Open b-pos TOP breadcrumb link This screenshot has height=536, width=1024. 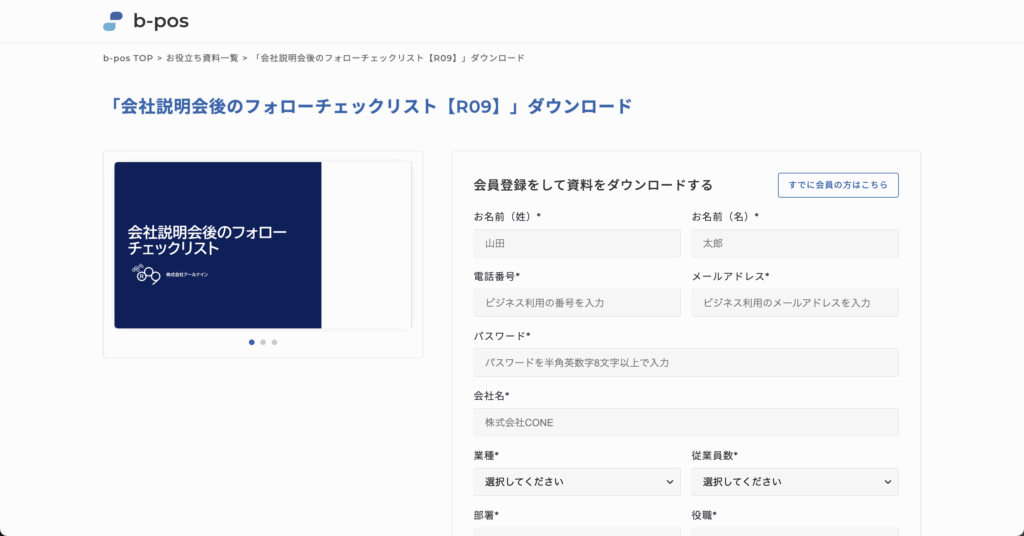pyautogui.click(x=128, y=58)
